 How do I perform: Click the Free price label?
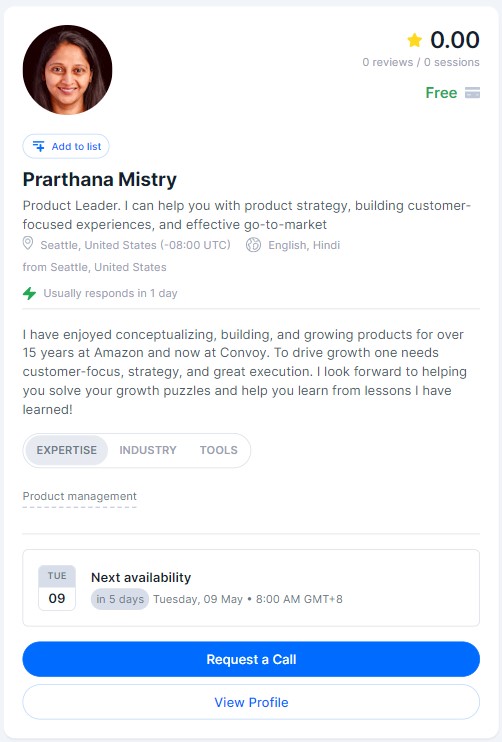click(x=441, y=93)
